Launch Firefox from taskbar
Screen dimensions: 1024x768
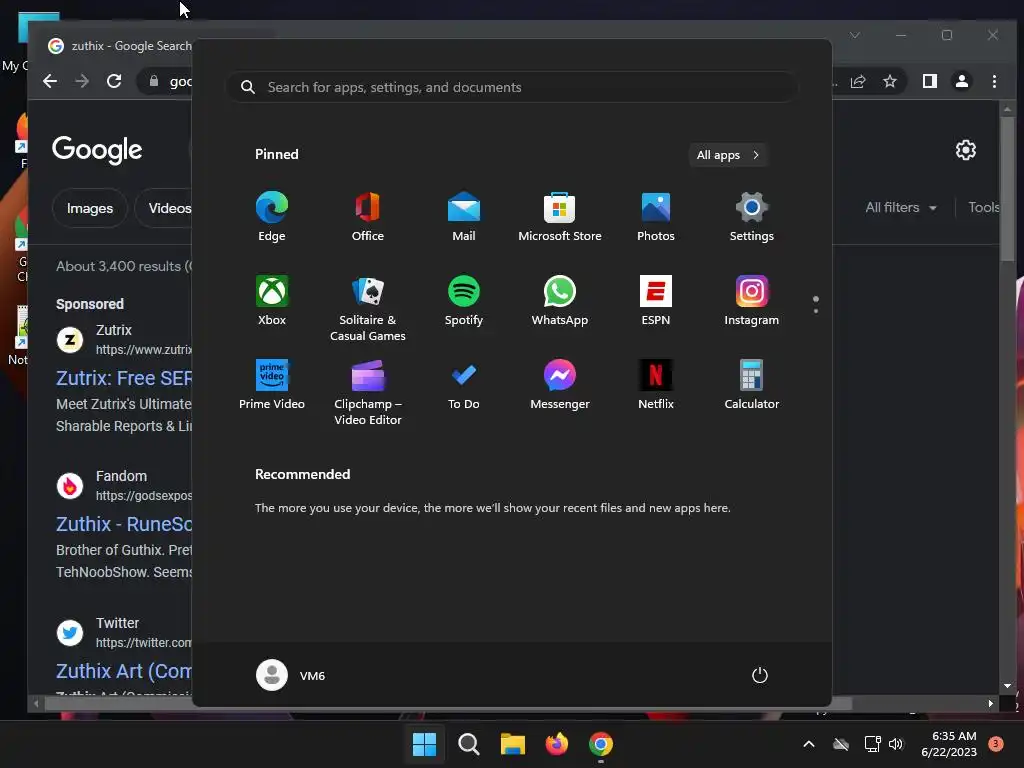click(556, 744)
